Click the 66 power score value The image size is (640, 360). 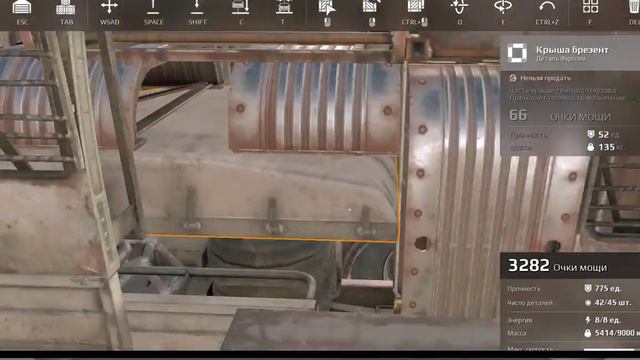(x=518, y=116)
